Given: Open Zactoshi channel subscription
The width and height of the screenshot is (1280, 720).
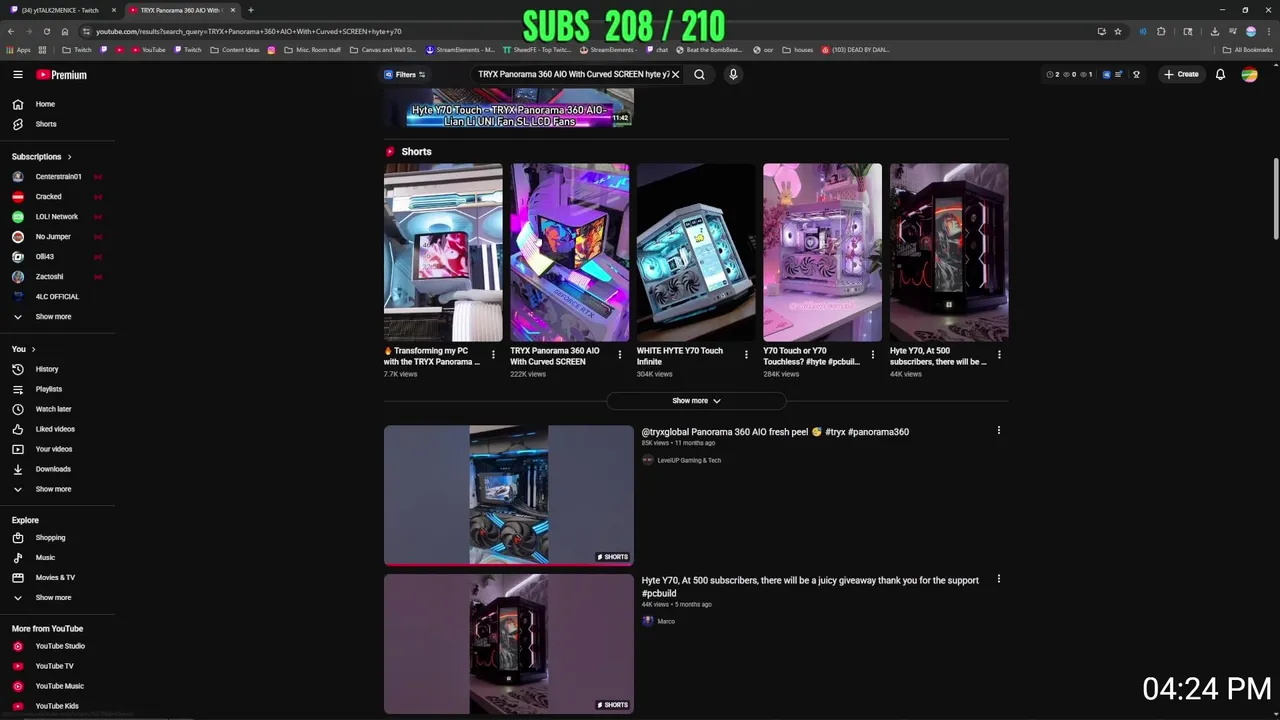Looking at the screenshot, I should point(58,277).
